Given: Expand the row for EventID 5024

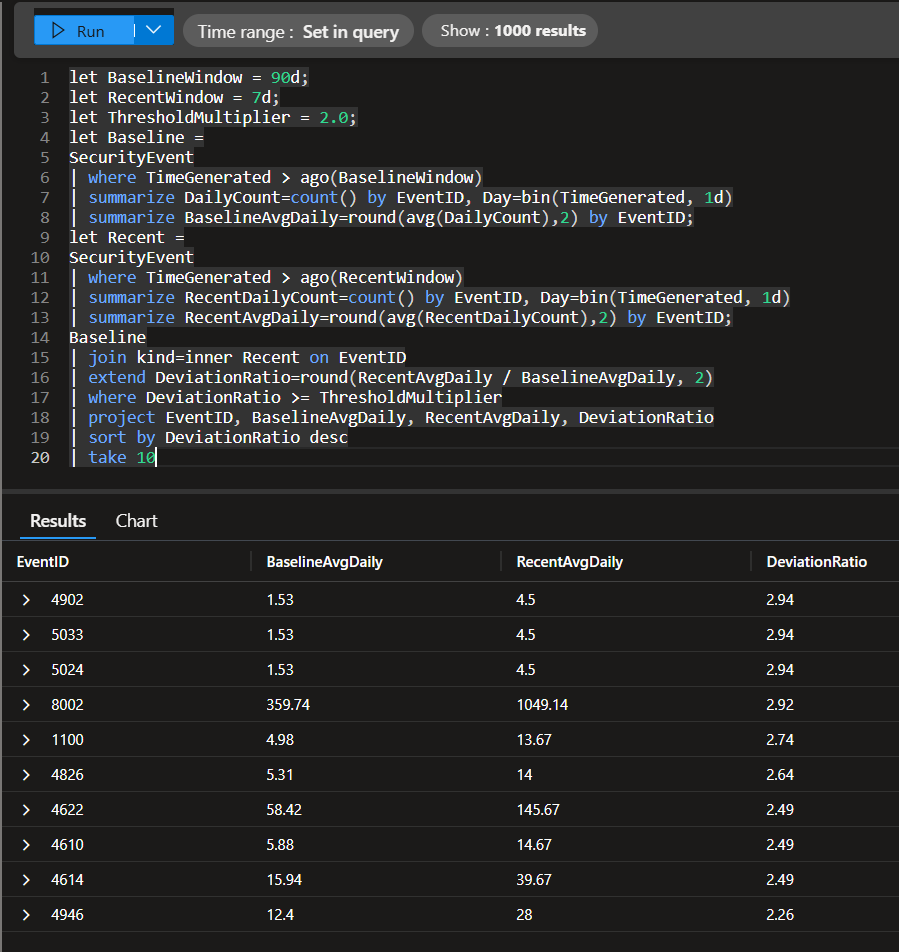Looking at the screenshot, I should pyautogui.click(x=26, y=670).
